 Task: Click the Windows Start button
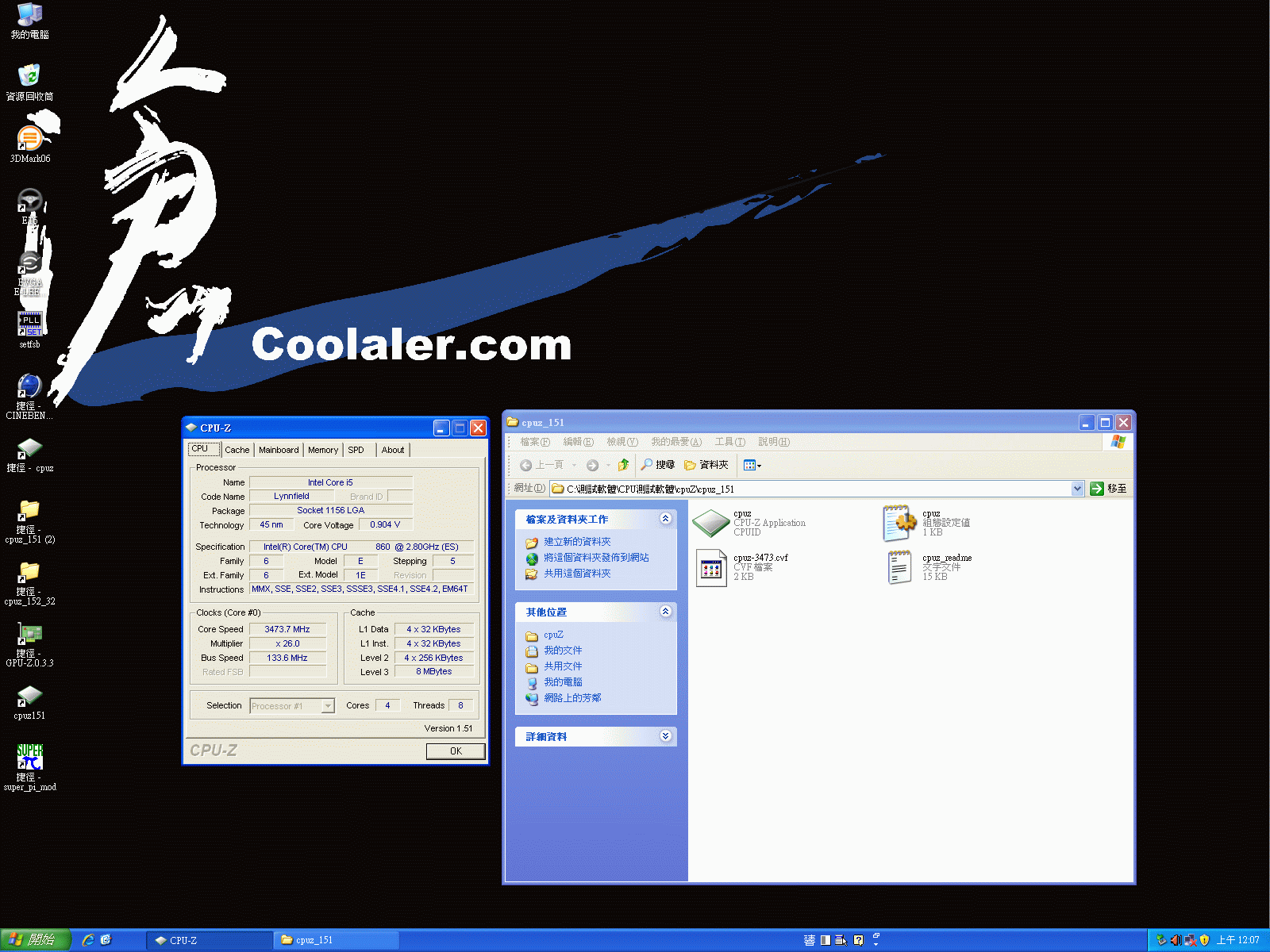pos(36,940)
